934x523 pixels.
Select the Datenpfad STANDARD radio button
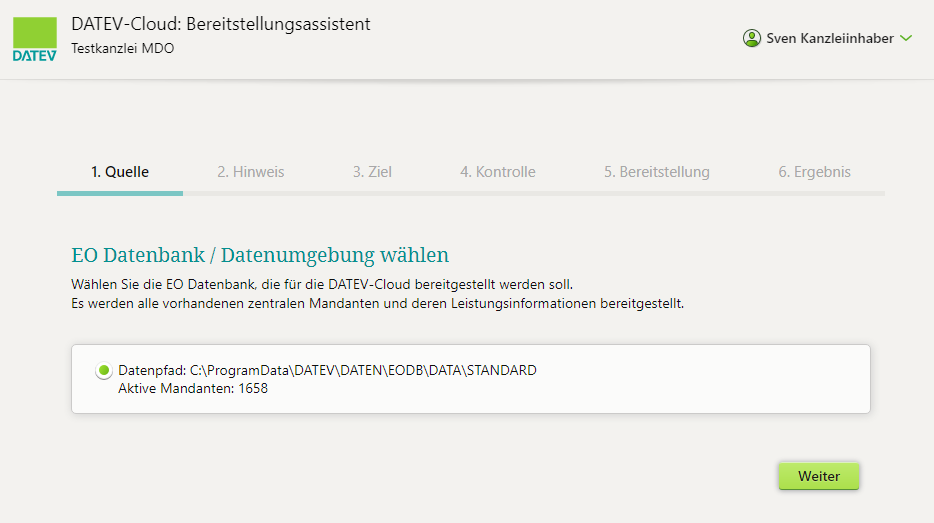(104, 371)
